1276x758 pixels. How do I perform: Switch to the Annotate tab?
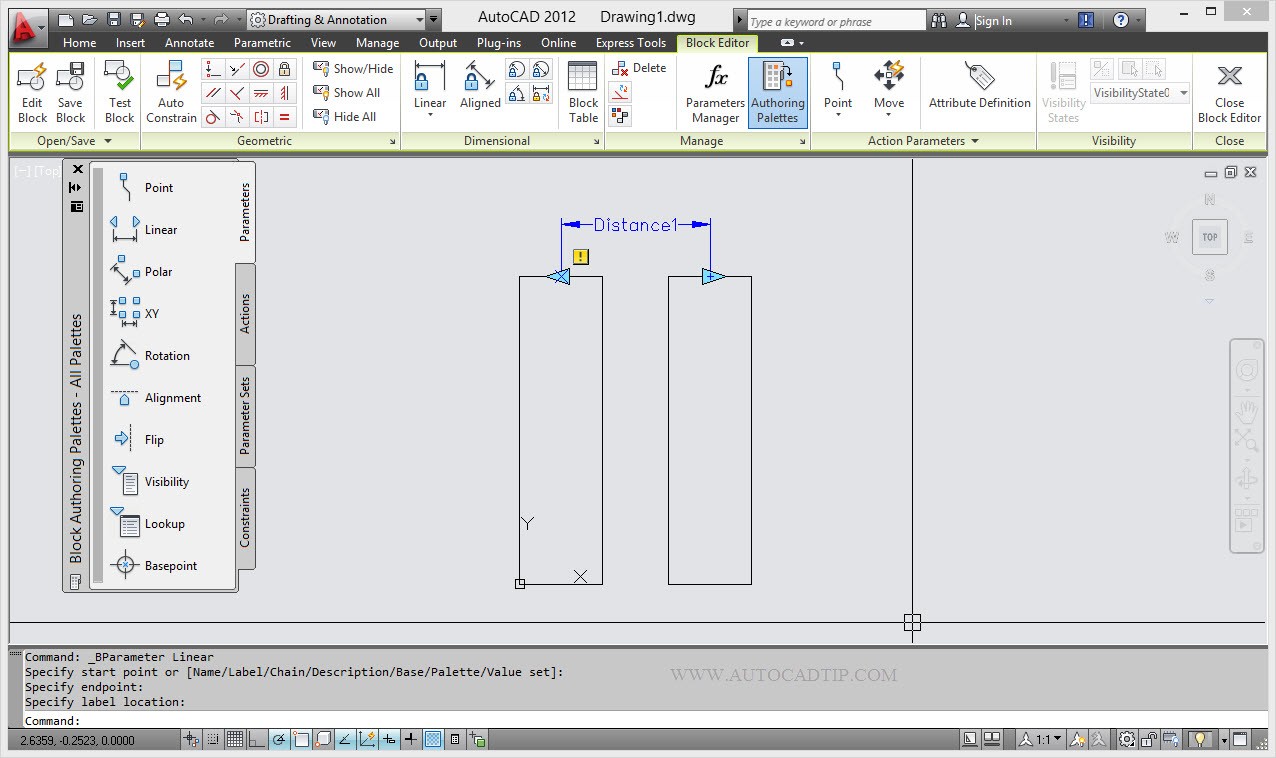(x=190, y=43)
